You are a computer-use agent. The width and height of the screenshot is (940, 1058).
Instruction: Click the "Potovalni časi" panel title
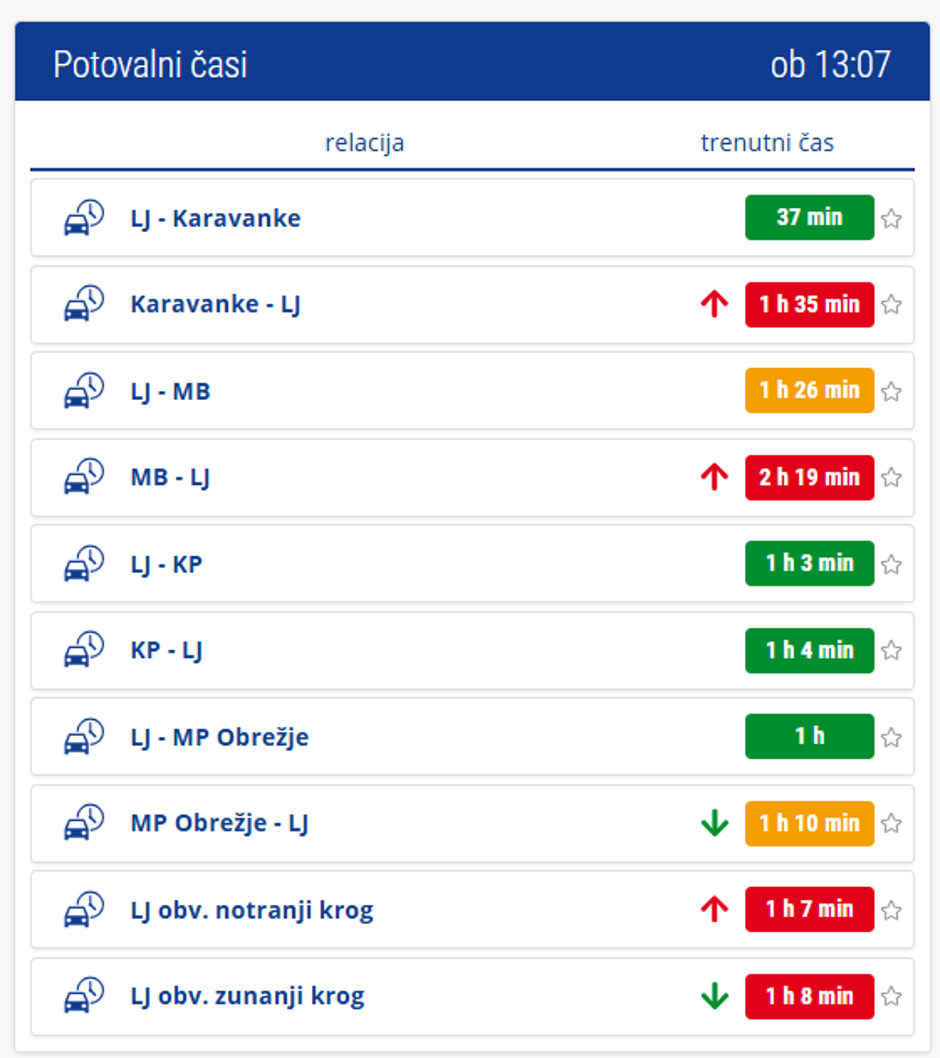coord(150,65)
